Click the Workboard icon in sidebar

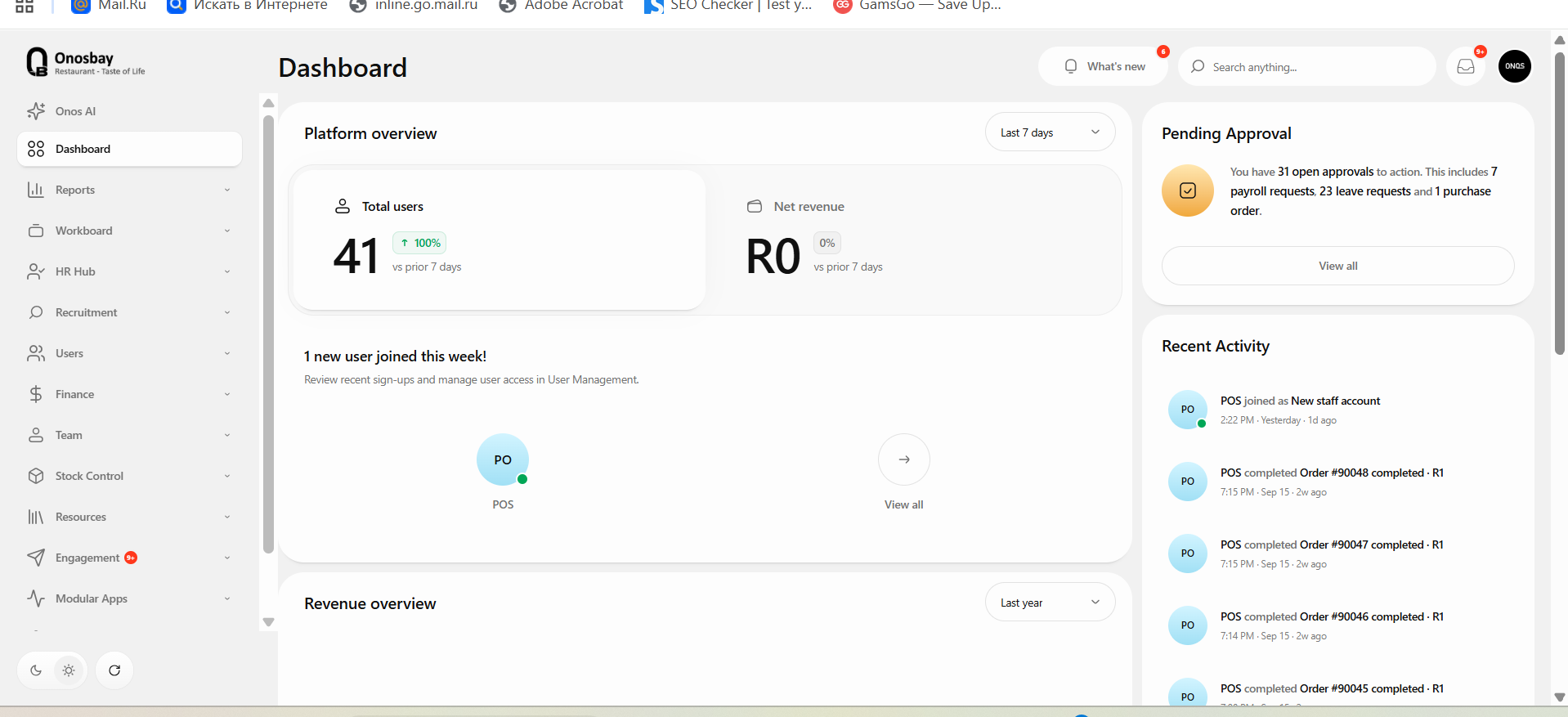pyautogui.click(x=36, y=231)
